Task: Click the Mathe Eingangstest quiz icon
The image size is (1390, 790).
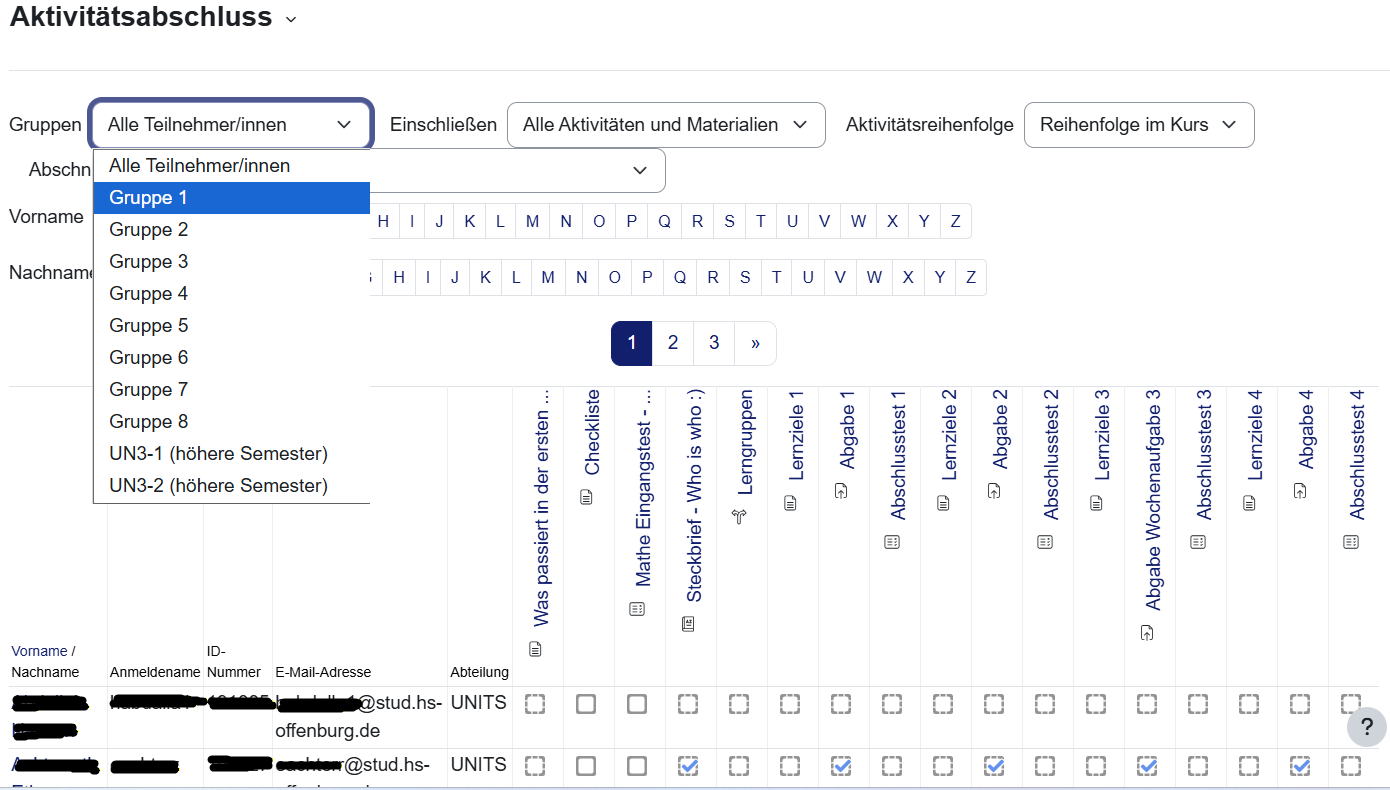Action: click(x=637, y=608)
